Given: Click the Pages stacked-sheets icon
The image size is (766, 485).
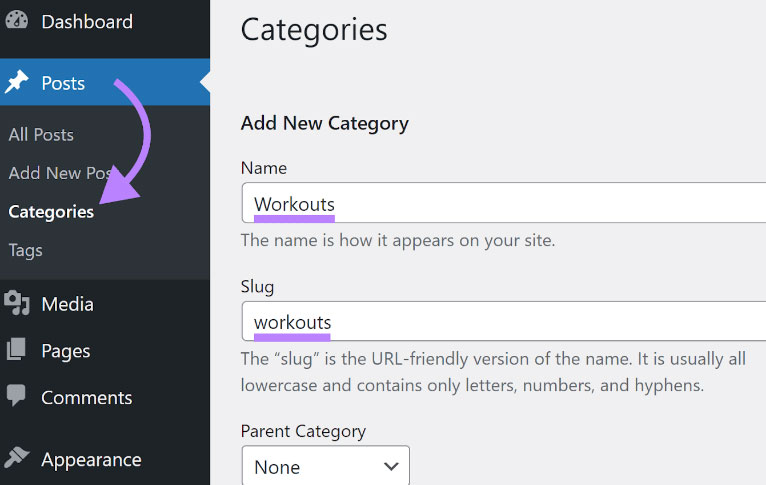Looking at the screenshot, I should [x=17, y=350].
